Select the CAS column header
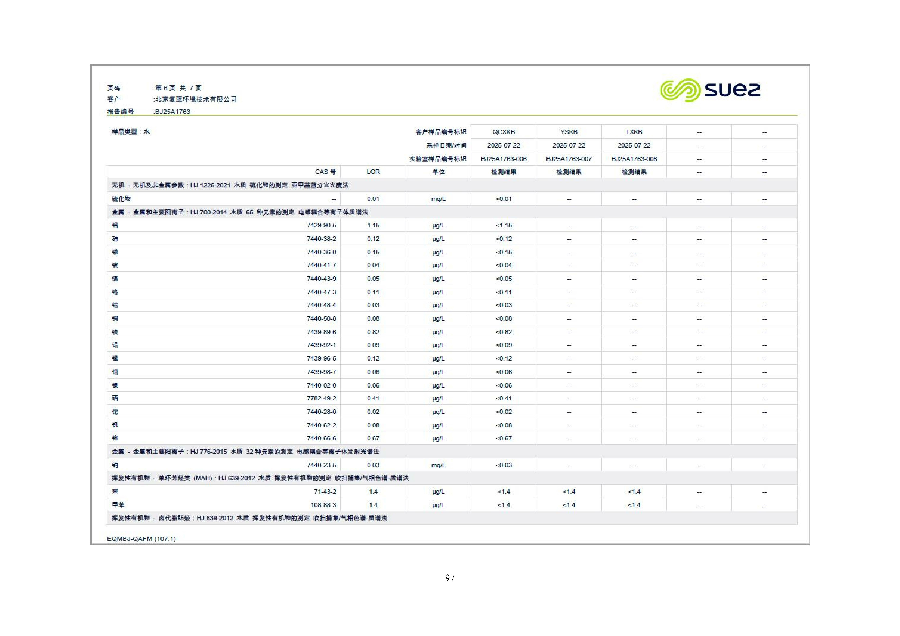This screenshot has height=636, width=900. coord(325,172)
